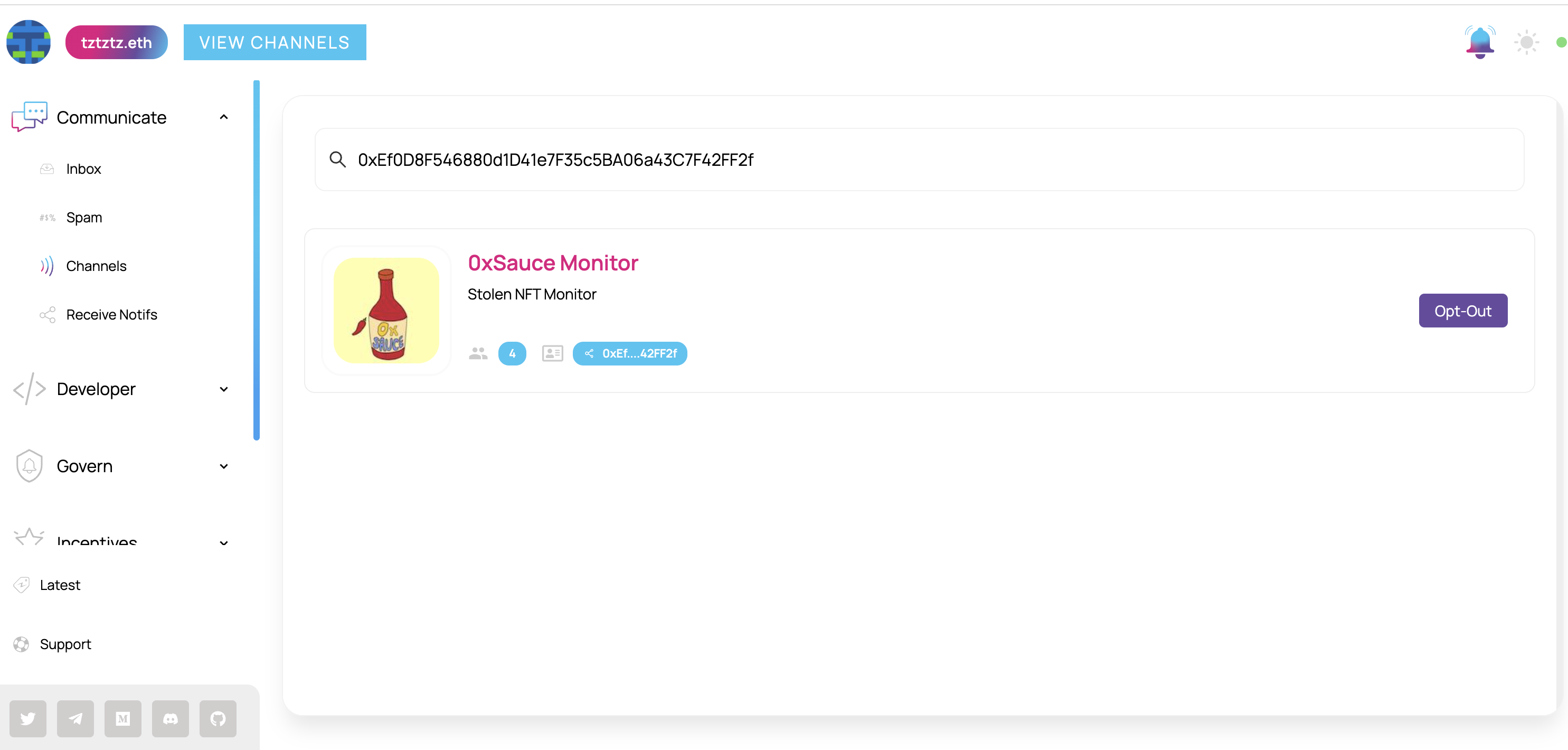Click the sidebar blue scrollbar
Image resolution: width=1568 pixels, height=750 pixels.
pyautogui.click(x=256, y=260)
